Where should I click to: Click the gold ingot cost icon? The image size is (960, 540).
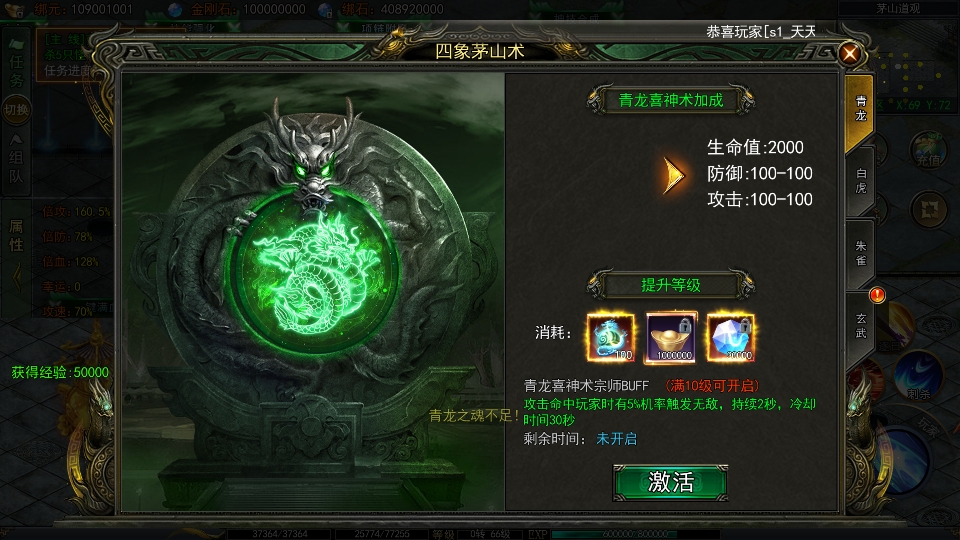click(670, 337)
